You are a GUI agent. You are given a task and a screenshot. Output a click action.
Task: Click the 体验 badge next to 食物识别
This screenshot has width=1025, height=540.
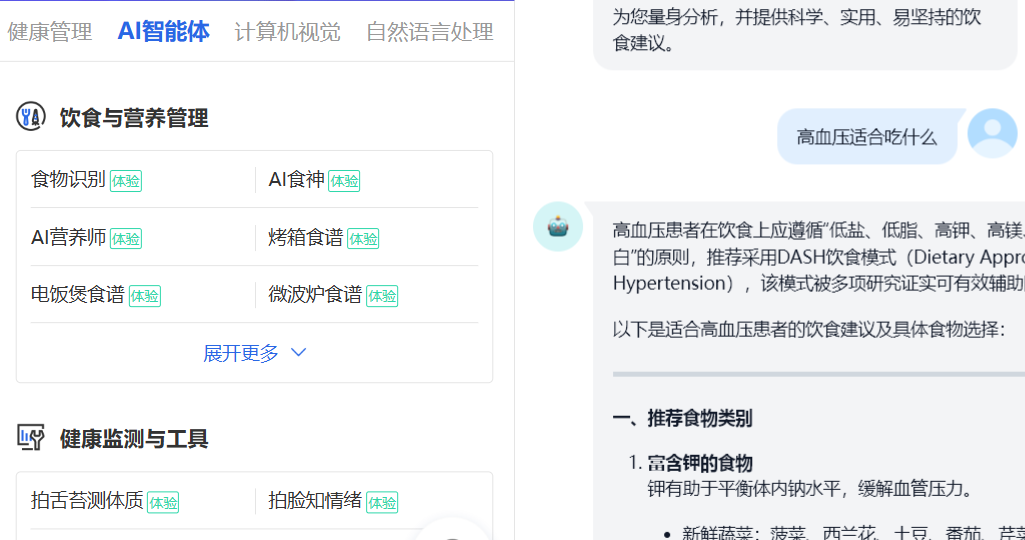click(126, 181)
